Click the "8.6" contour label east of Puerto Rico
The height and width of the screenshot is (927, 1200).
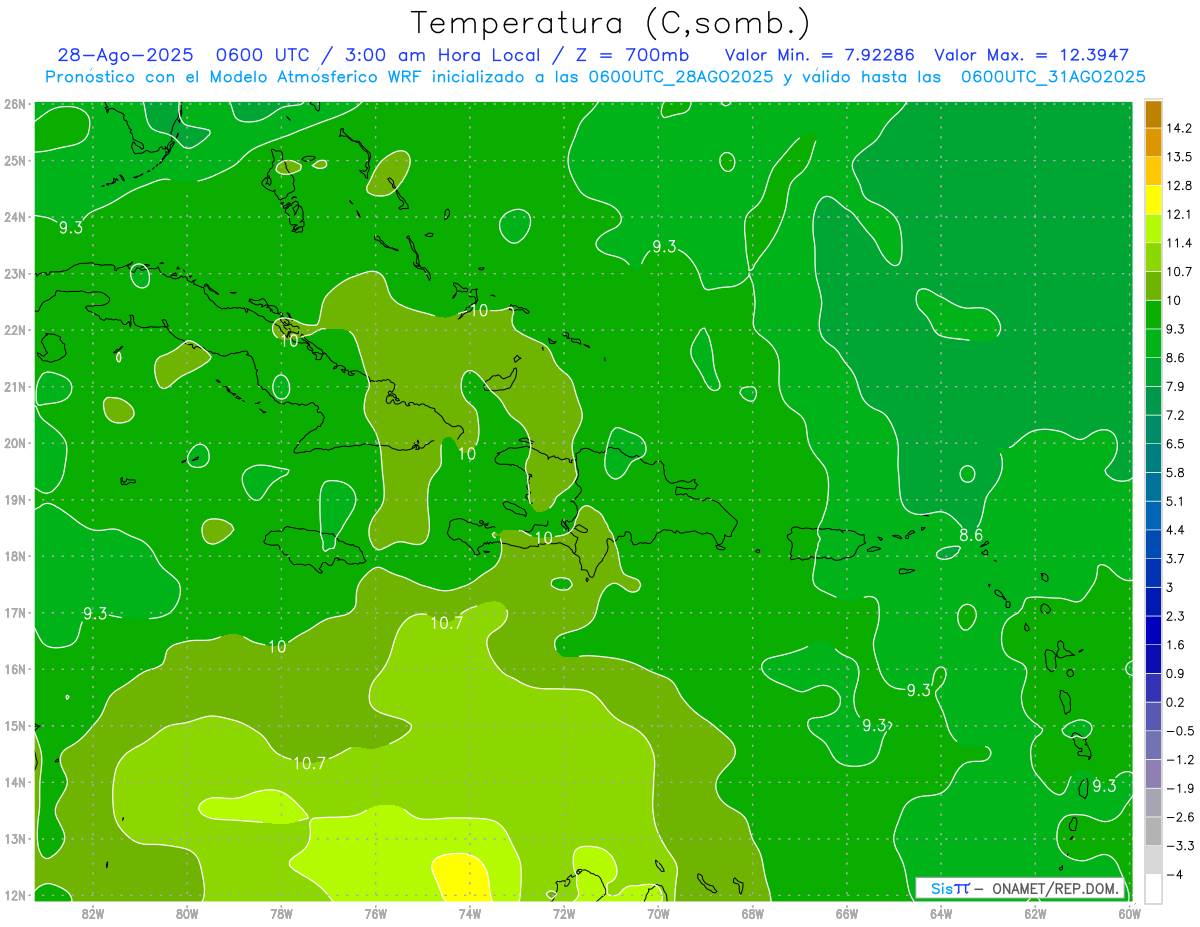click(x=971, y=535)
